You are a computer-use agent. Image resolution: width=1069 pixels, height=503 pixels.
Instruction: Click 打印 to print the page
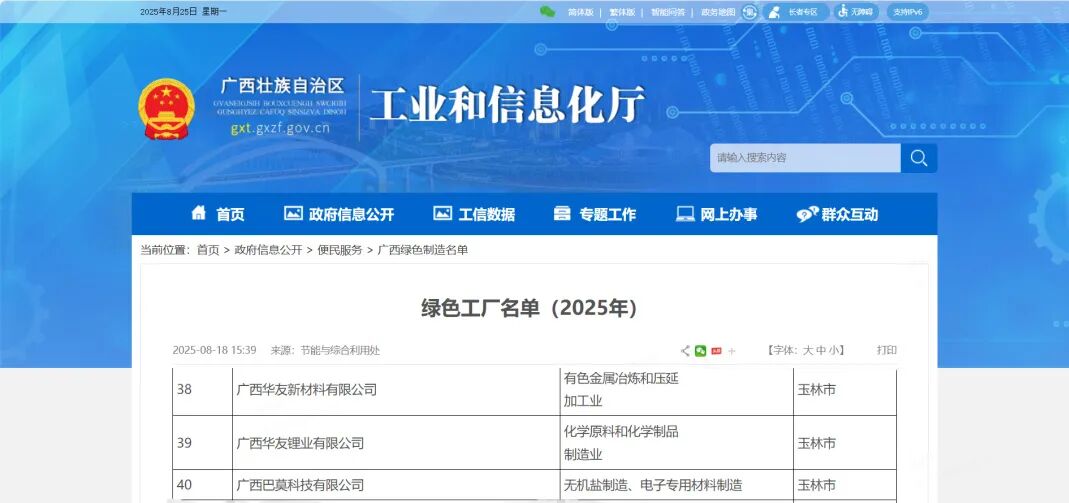point(887,351)
